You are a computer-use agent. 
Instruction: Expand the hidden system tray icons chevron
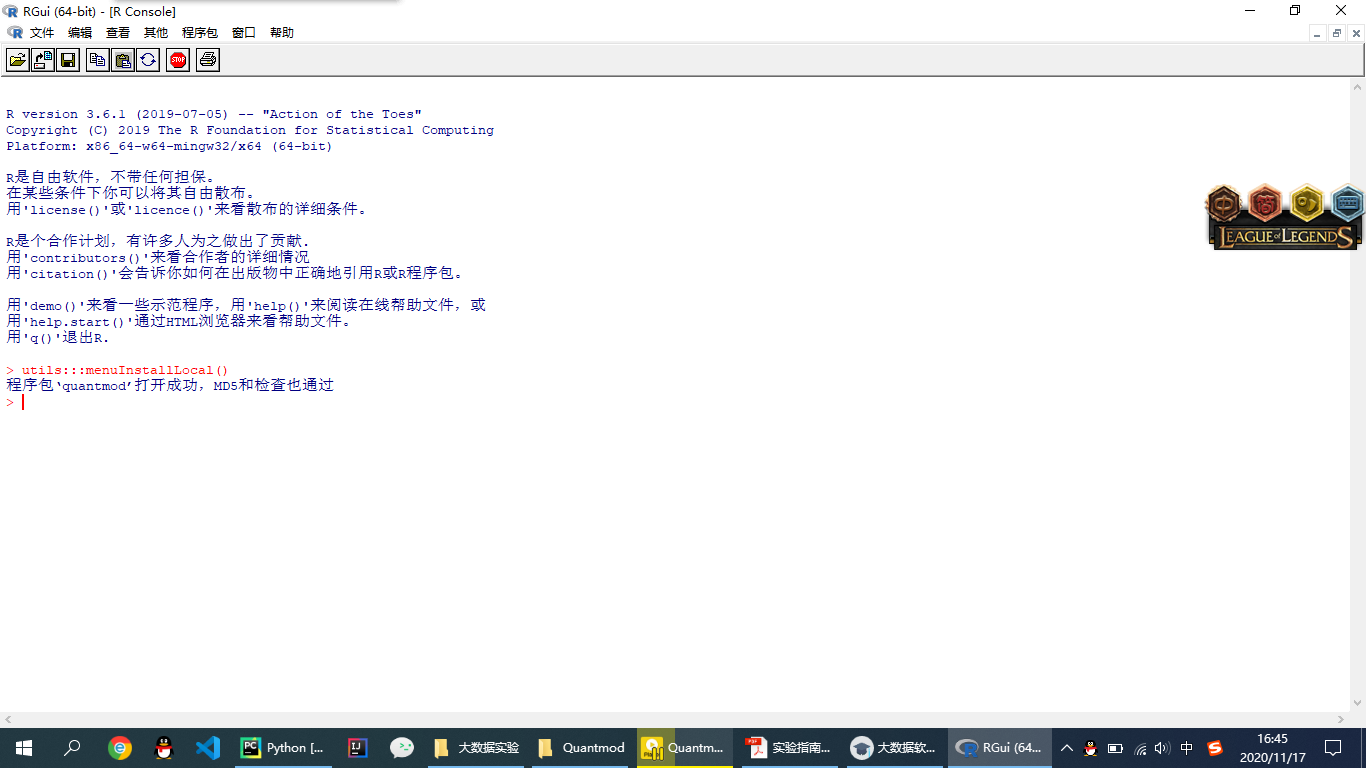(x=1066, y=748)
